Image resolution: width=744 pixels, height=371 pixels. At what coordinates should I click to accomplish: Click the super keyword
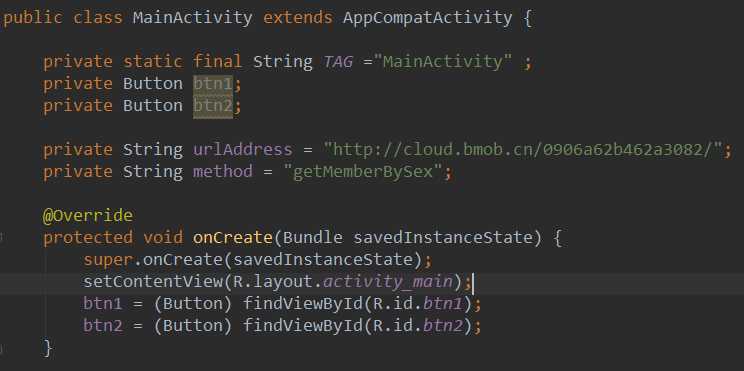pyautogui.click(x=108, y=260)
